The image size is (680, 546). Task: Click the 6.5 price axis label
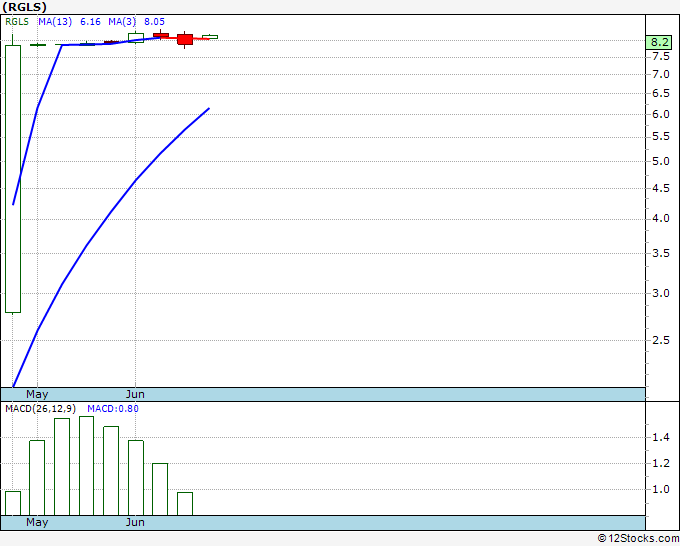coord(661,94)
